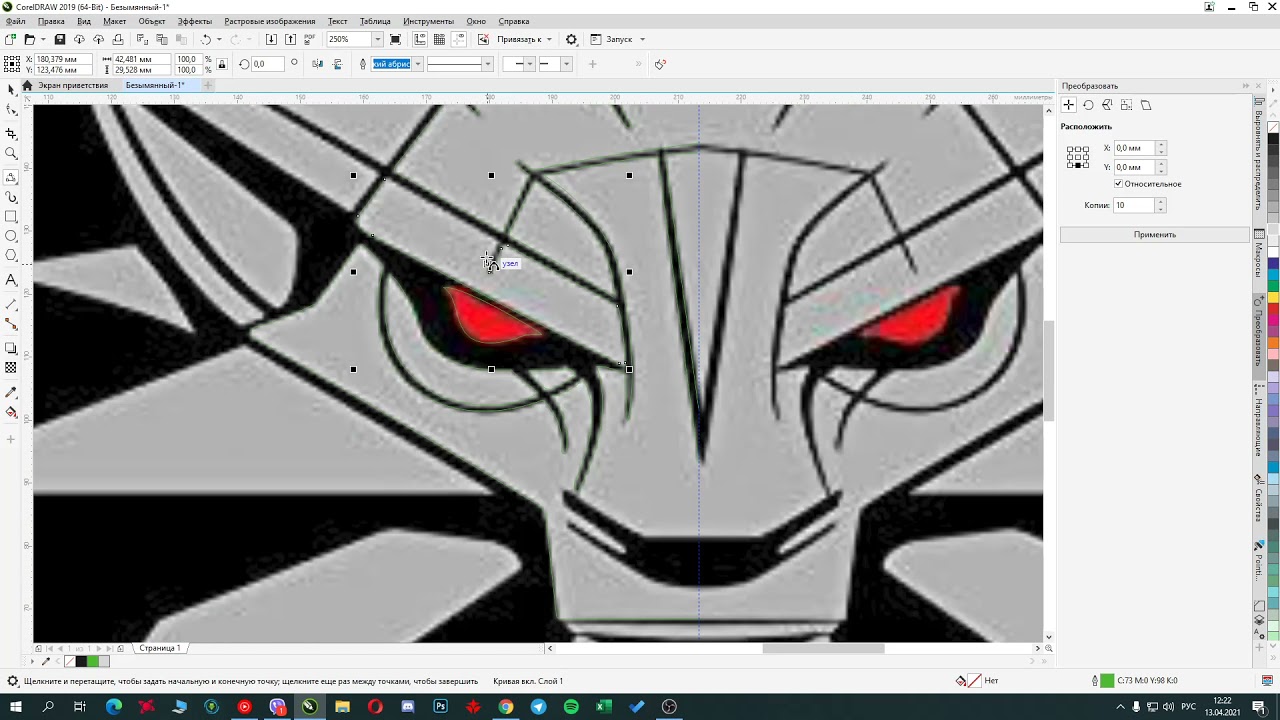Select the Crop tool
1280x720 pixels.
(11, 132)
